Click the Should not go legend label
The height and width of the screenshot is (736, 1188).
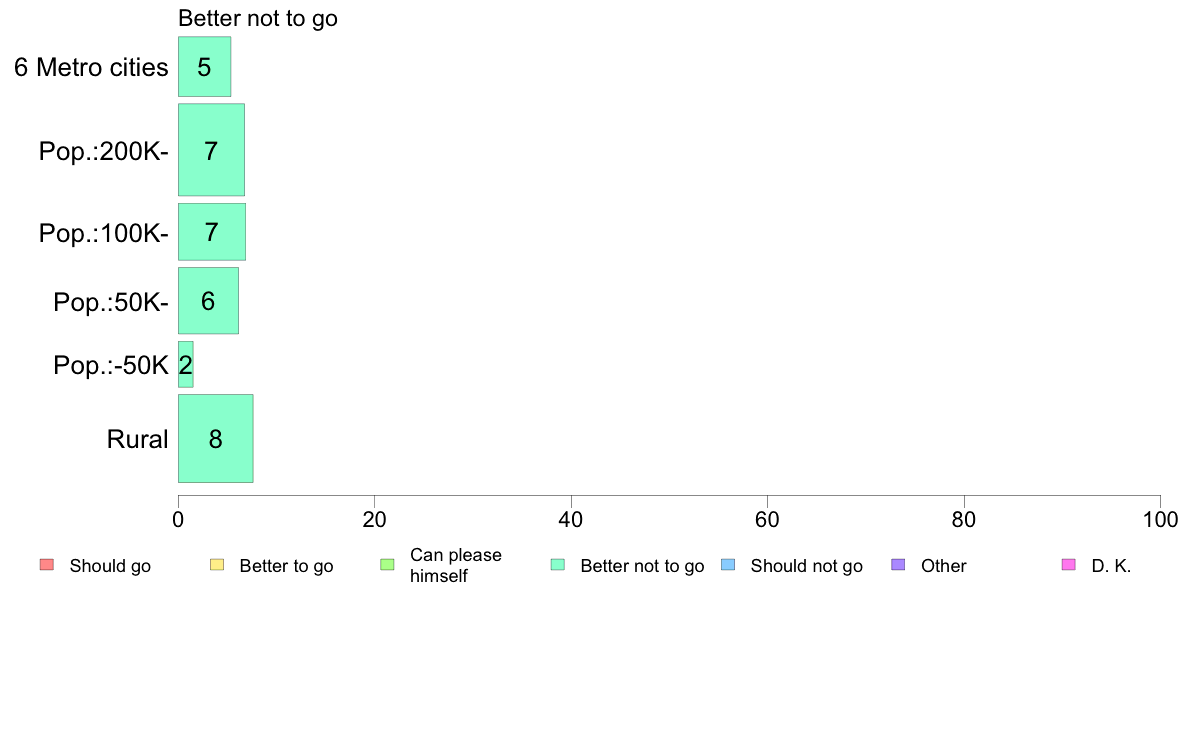(x=806, y=566)
